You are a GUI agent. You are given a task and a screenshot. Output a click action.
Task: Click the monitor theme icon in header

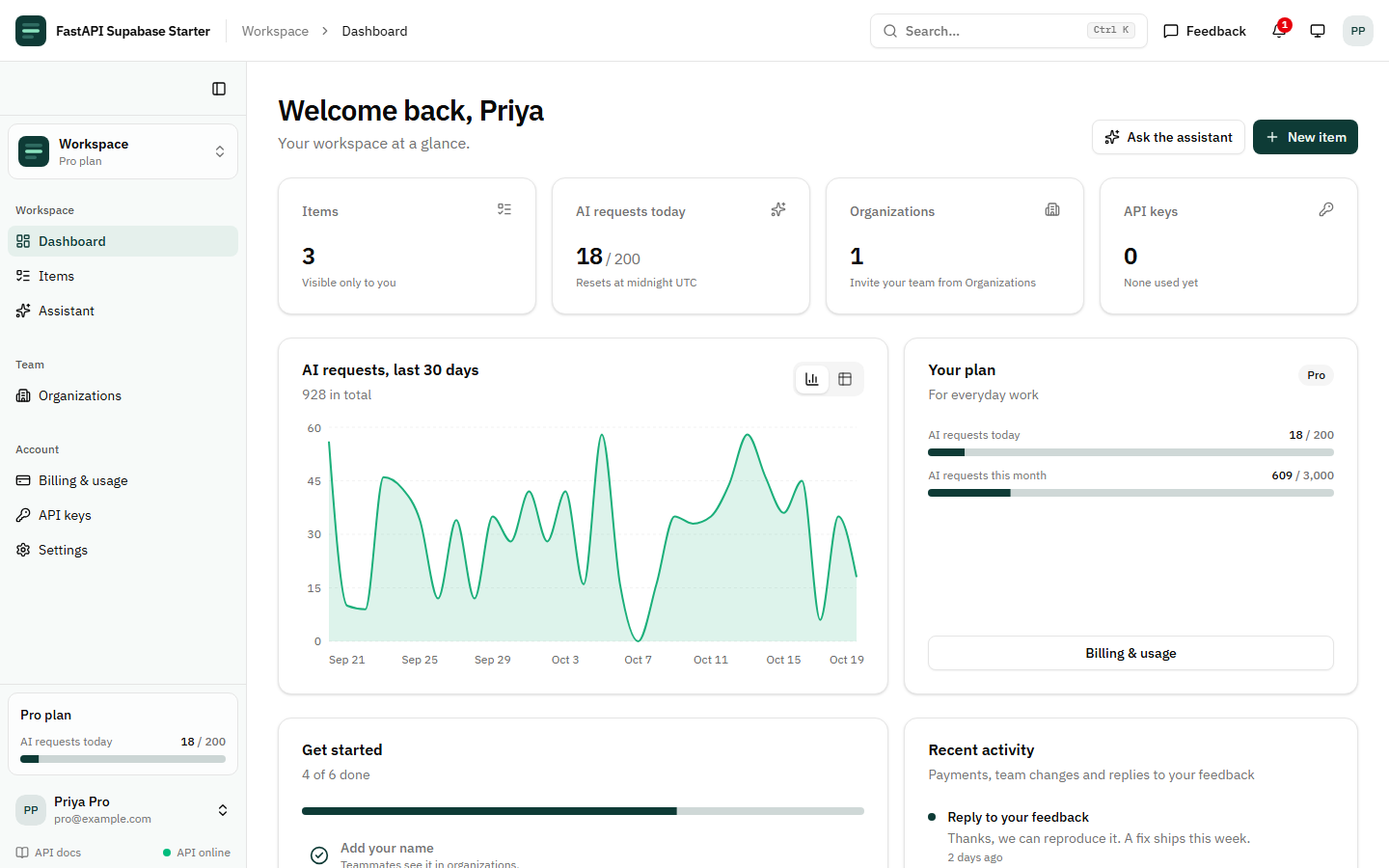click(1318, 31)
